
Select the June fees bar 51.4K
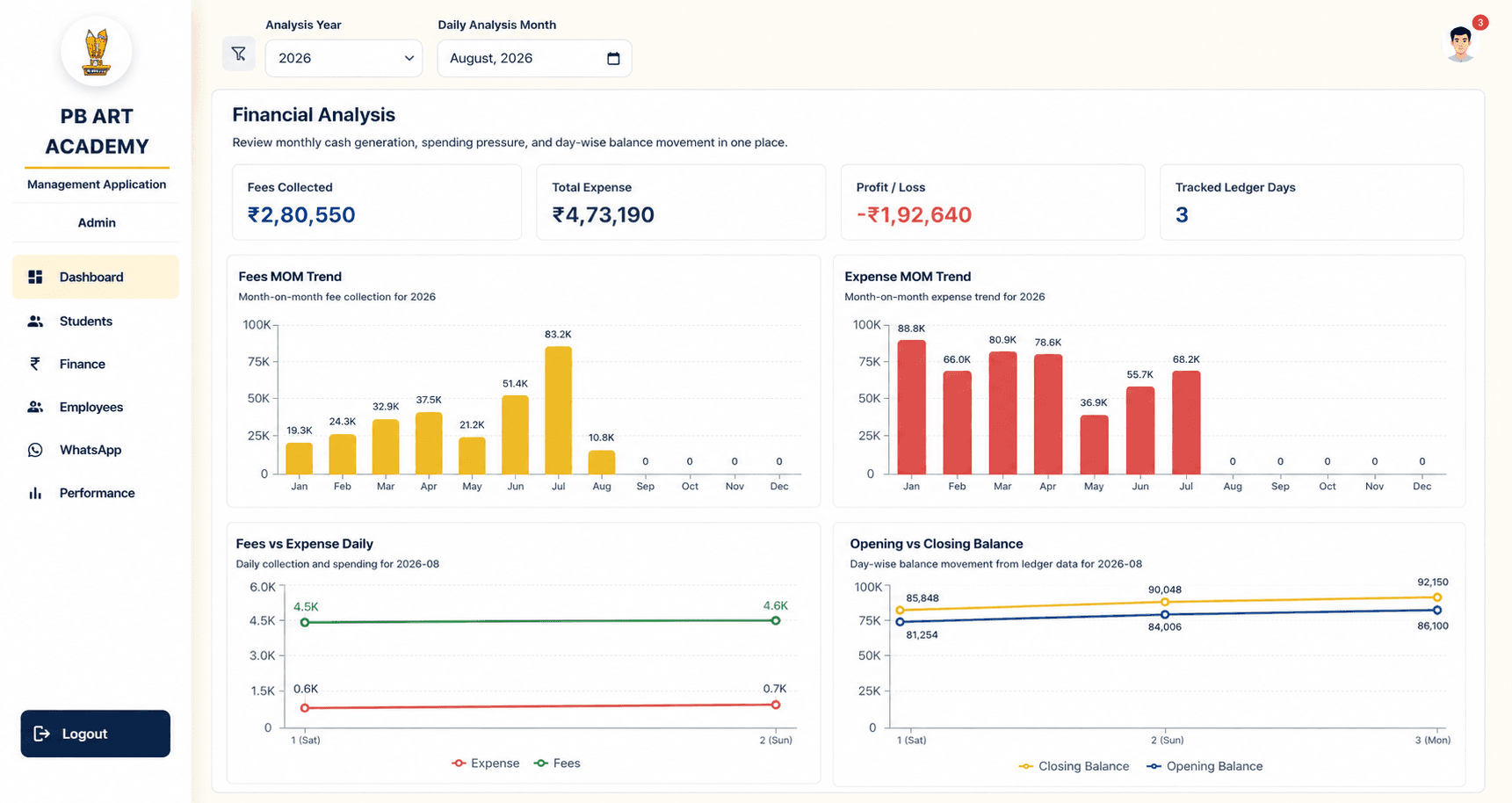point(516,435)
